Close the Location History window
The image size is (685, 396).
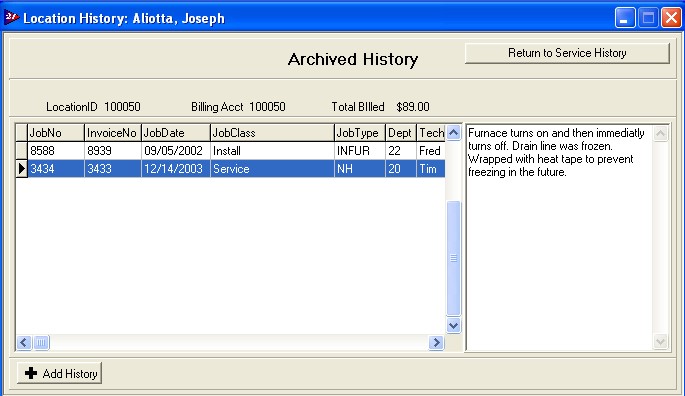(x=671, y=18)
